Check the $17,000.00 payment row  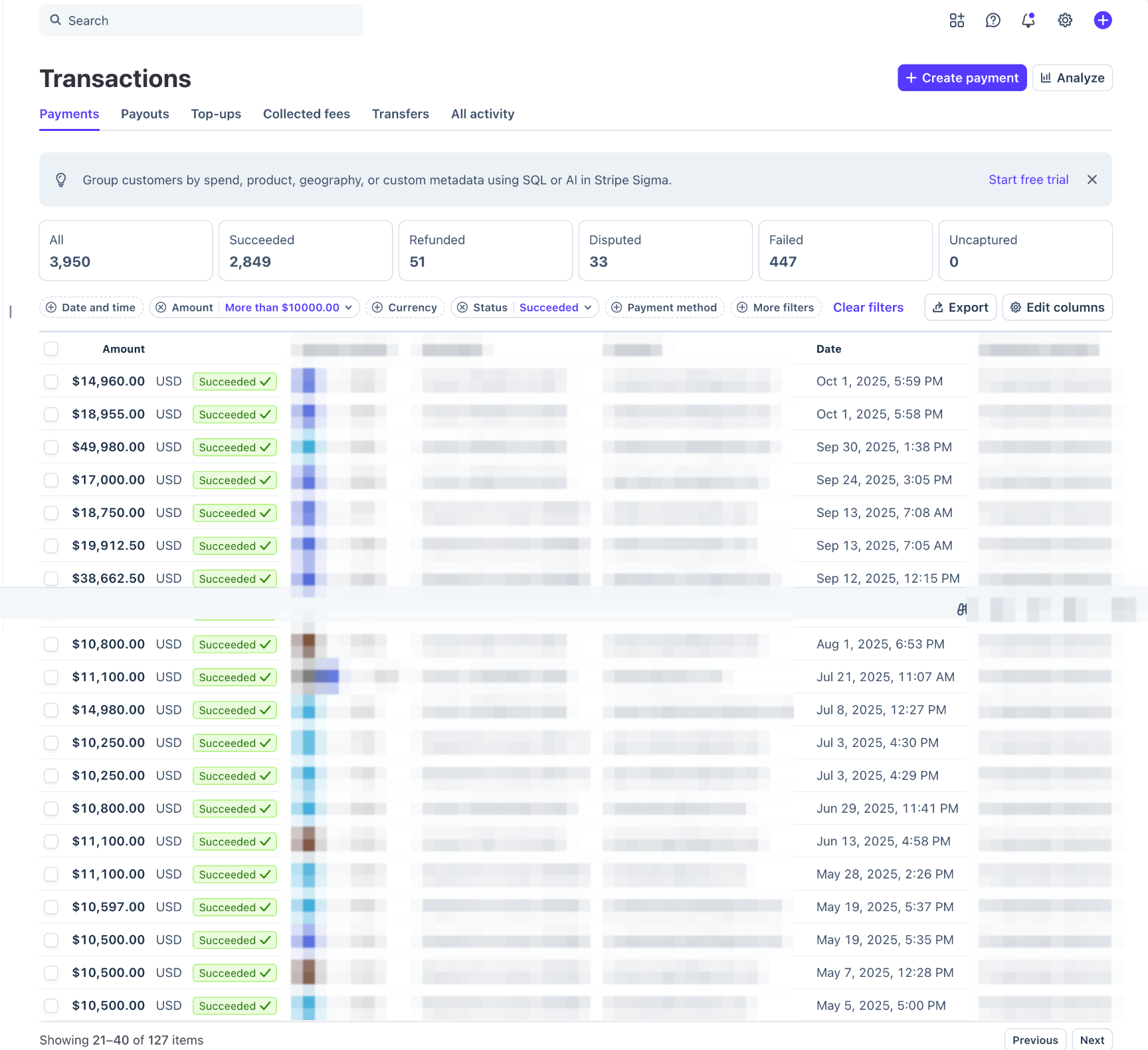51,480
